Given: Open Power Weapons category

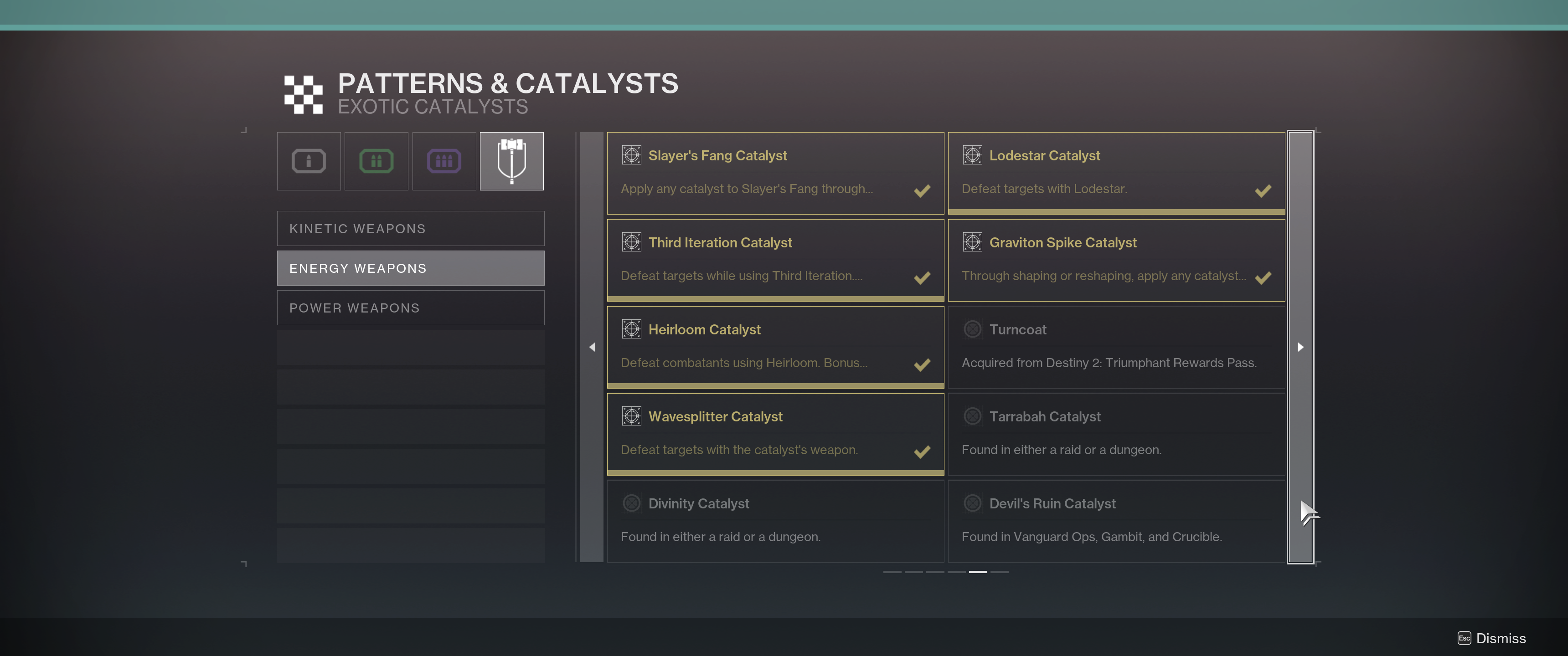Looking at the screenshot, I should pos(411,308).
